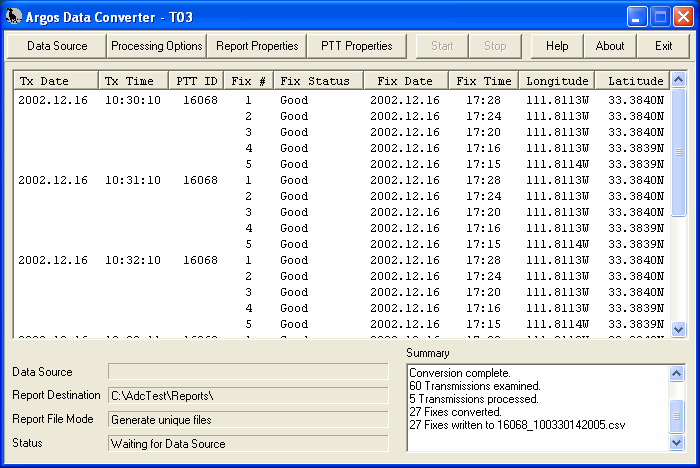Click the Summary label

coord(428,353)
